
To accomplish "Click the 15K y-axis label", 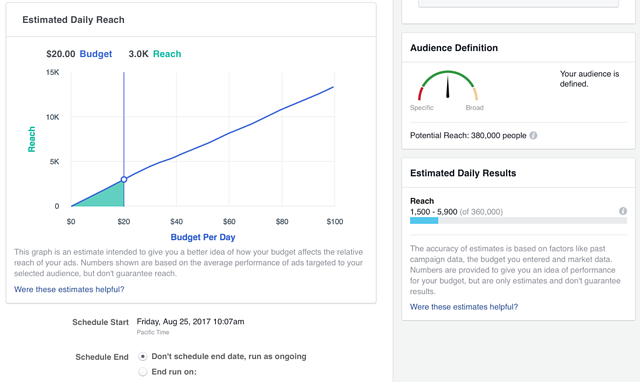I will pyautogui.click(x=53, y=72).
